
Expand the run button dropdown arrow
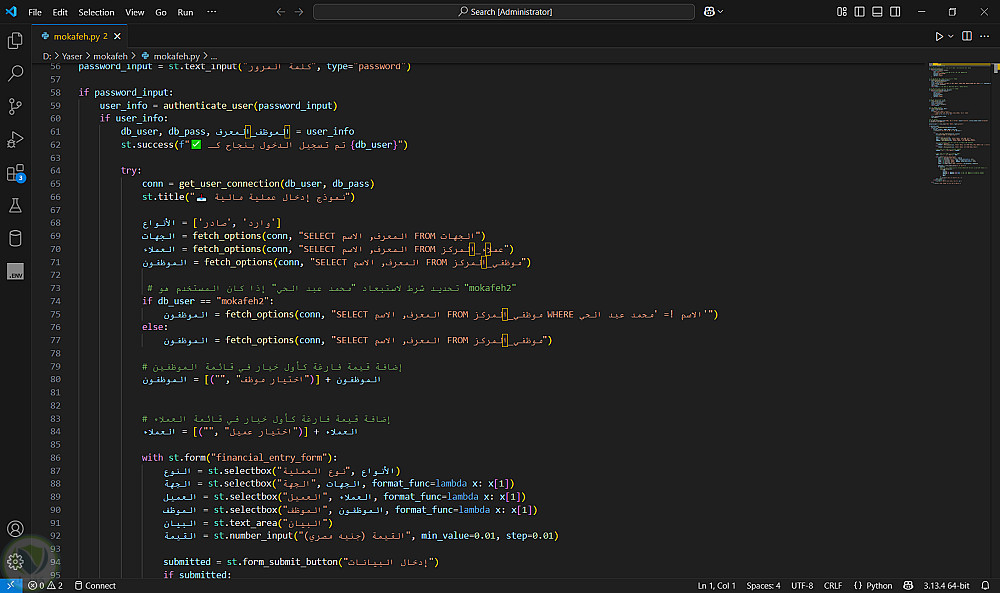[x=950, y=36]
